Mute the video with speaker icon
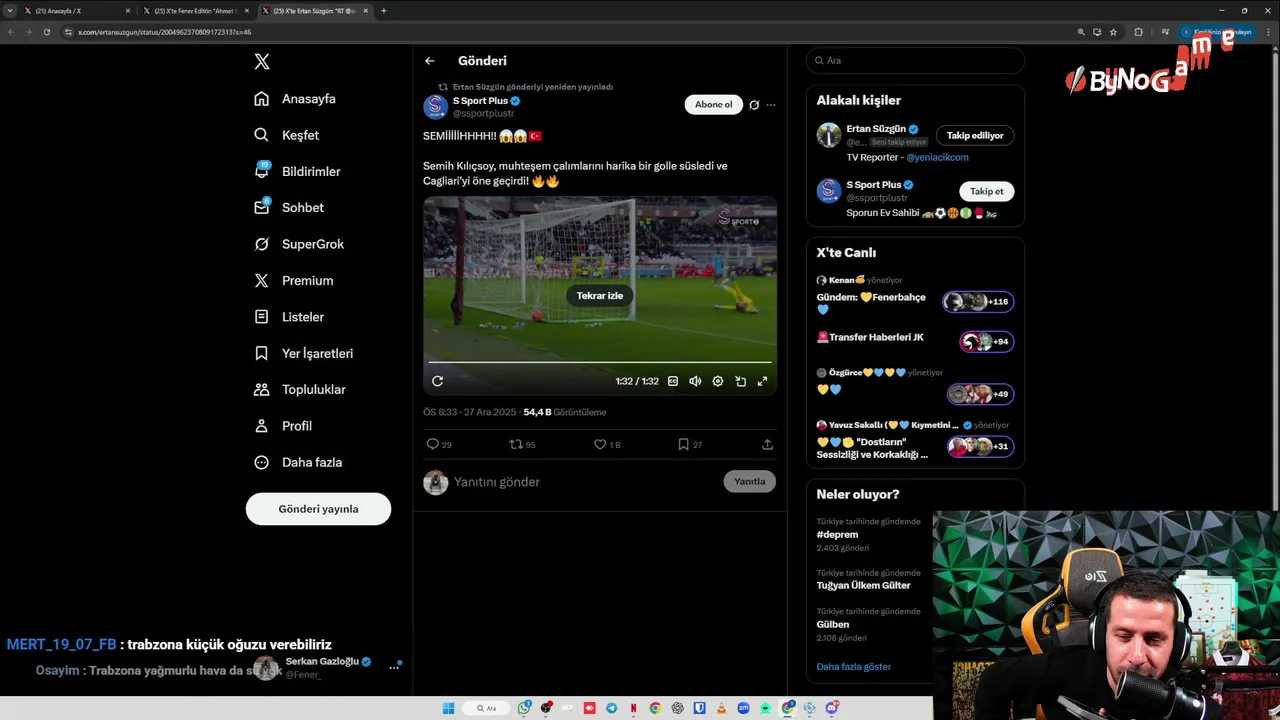 point(695,381)
